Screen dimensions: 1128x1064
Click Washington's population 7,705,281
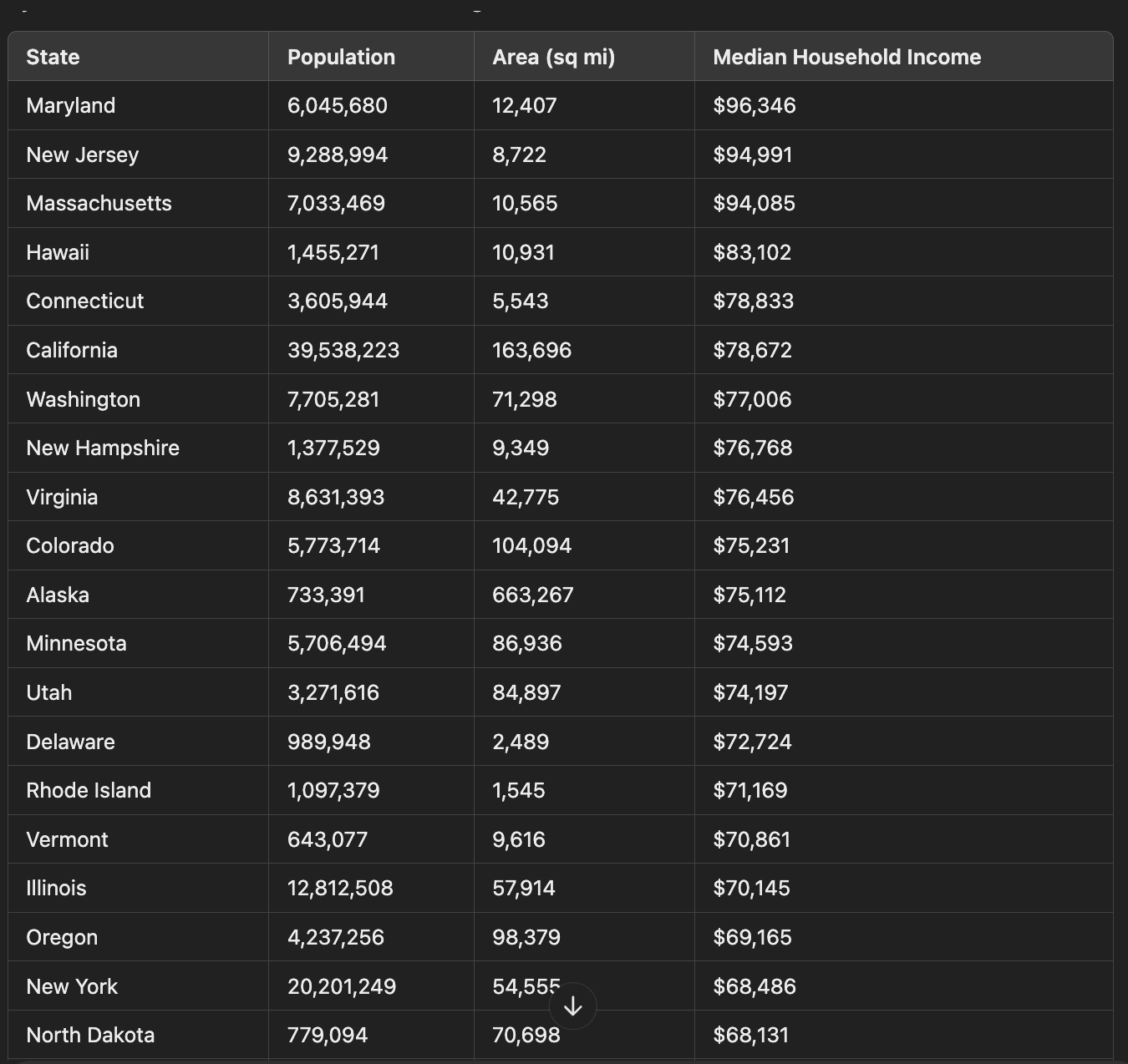click(333, 399)
